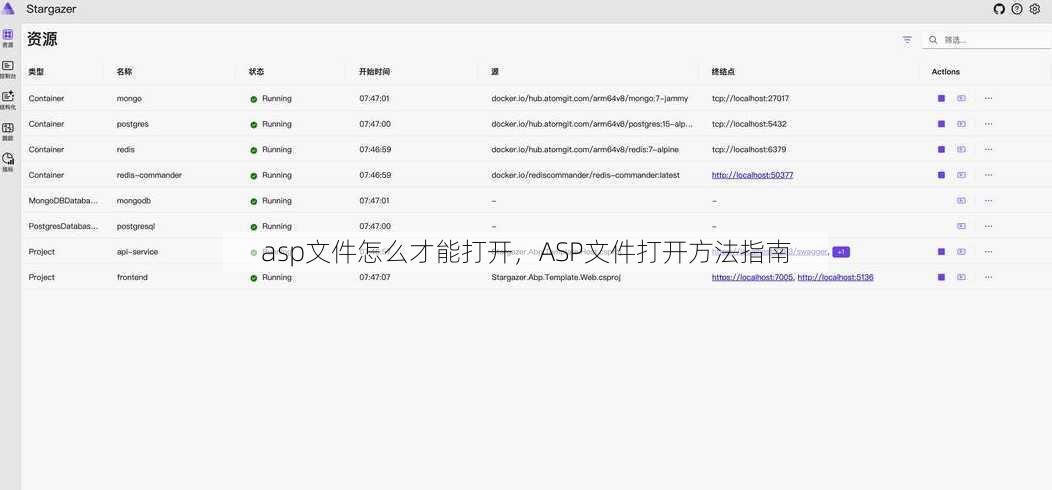1052x490 pixels.
Task: Open the Structured logs sidebar icon
Action: click(8, 100)
